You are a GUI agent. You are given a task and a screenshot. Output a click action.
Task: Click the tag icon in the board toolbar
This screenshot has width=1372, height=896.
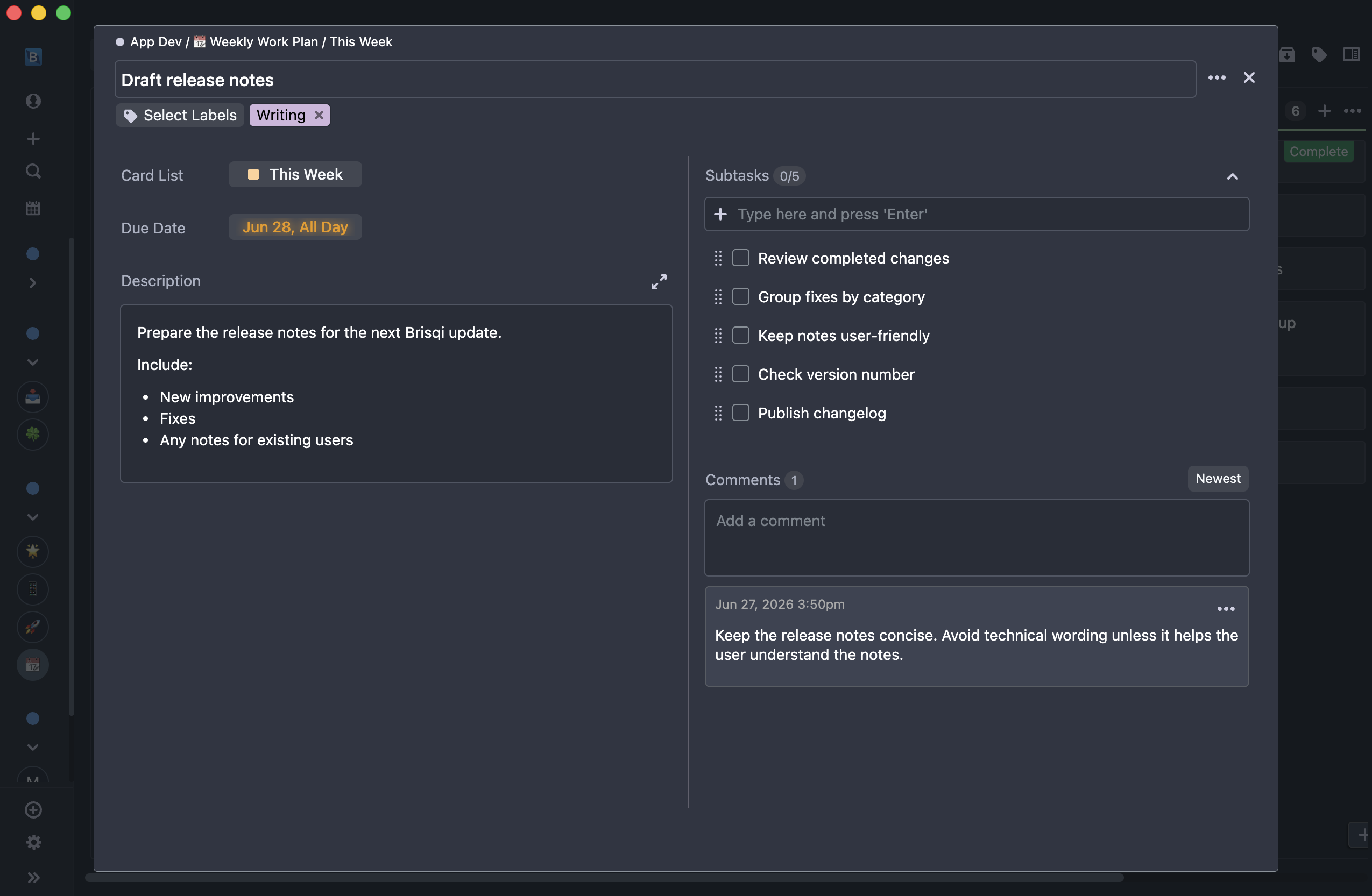[x=1319, y=55]
